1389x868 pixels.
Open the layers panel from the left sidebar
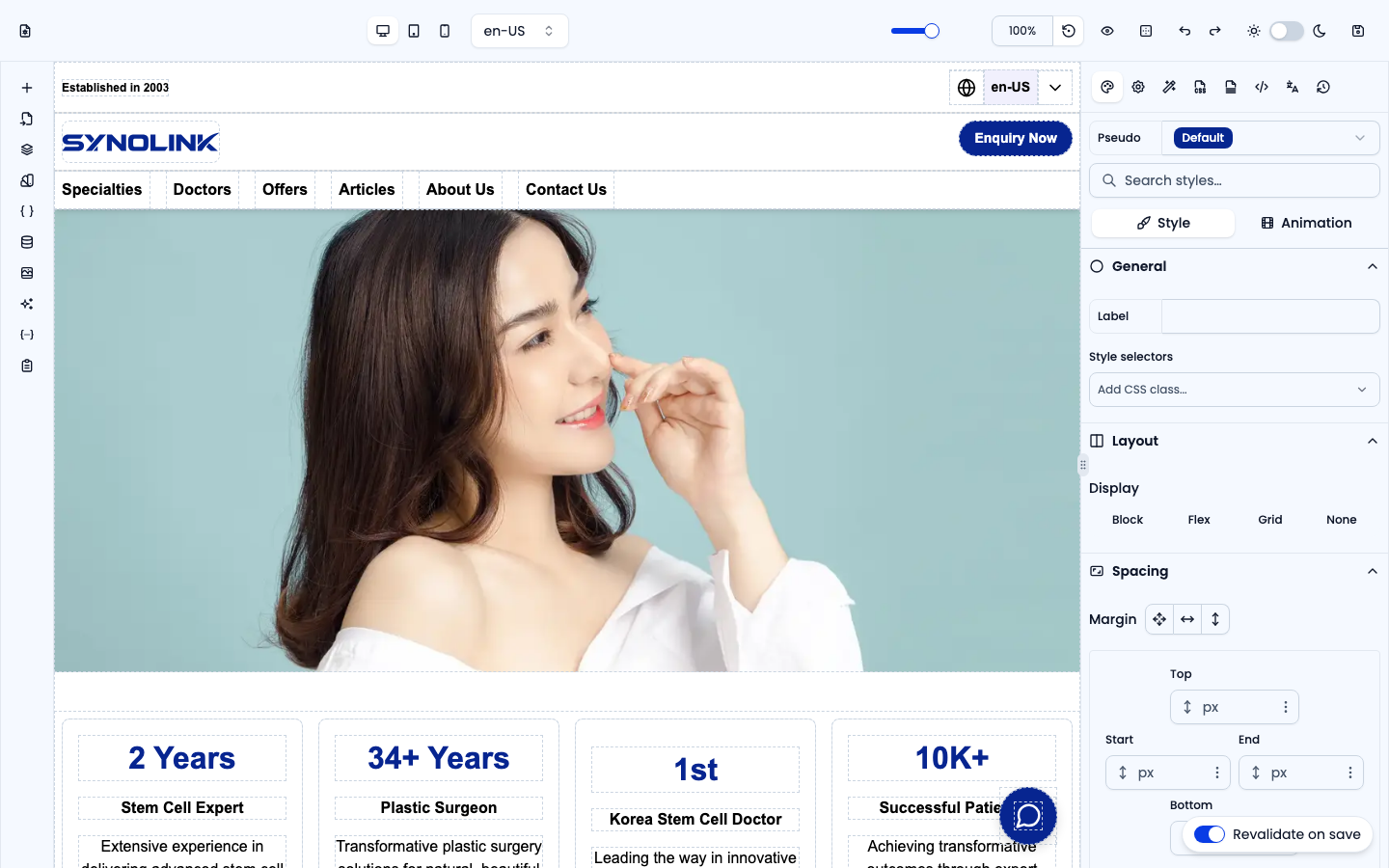tap(27, 149)
